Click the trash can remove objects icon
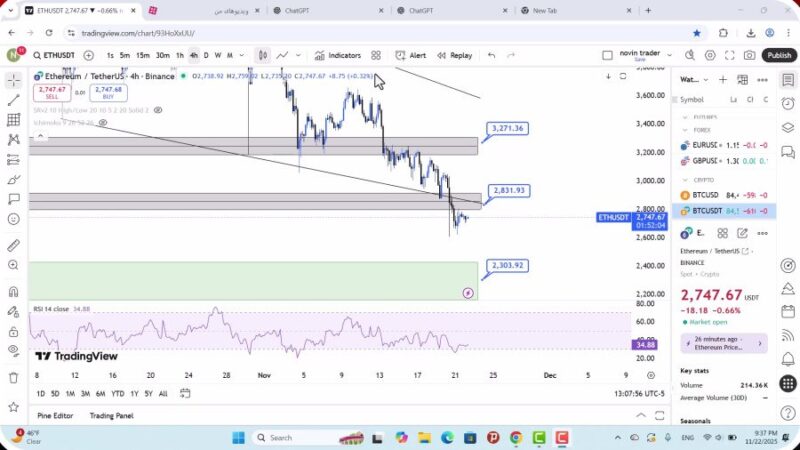Image resolution: width=800 pixels, height=450 pixels. click(x=13, y=378)
